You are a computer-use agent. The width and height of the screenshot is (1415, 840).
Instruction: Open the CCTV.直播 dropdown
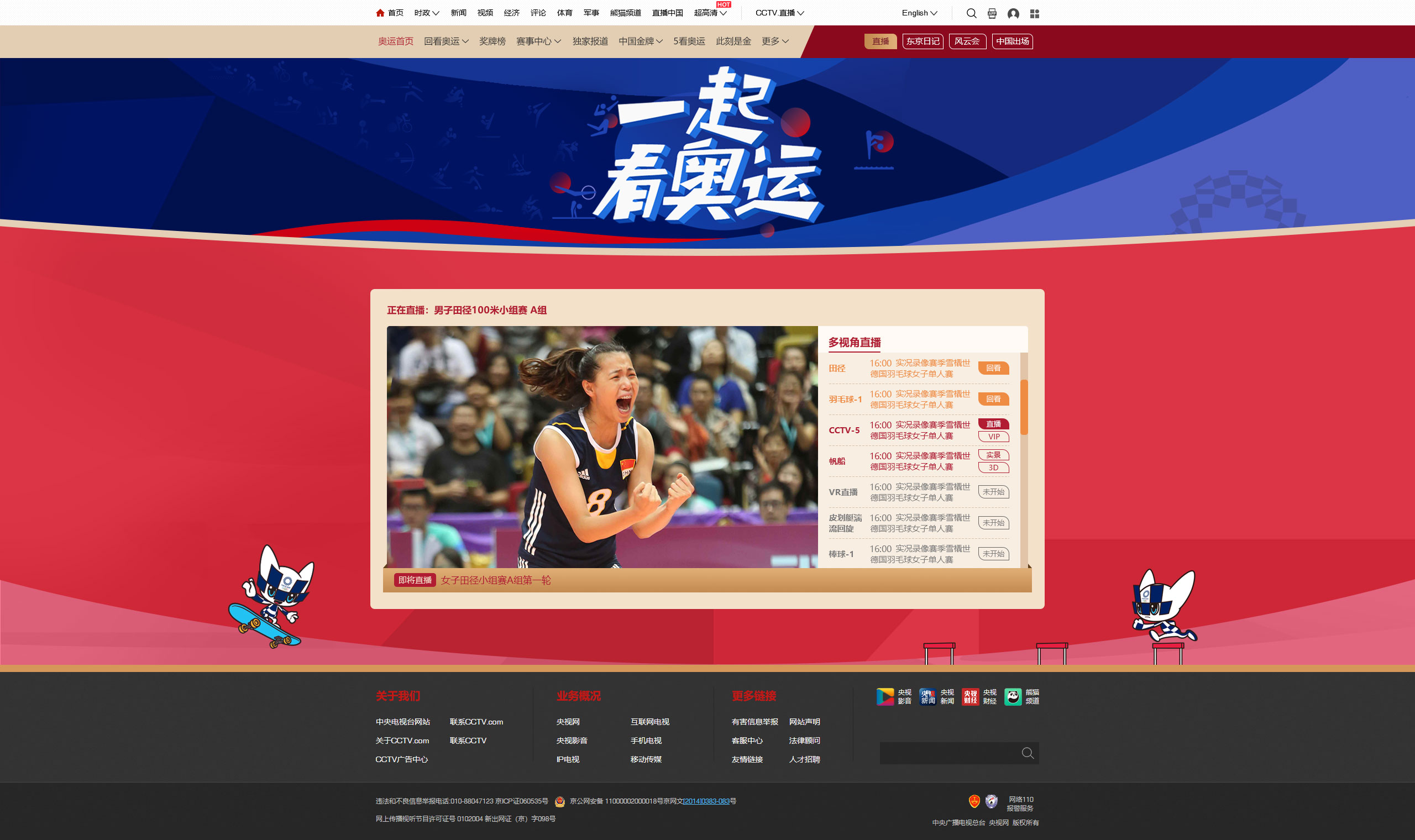[779, 13]
